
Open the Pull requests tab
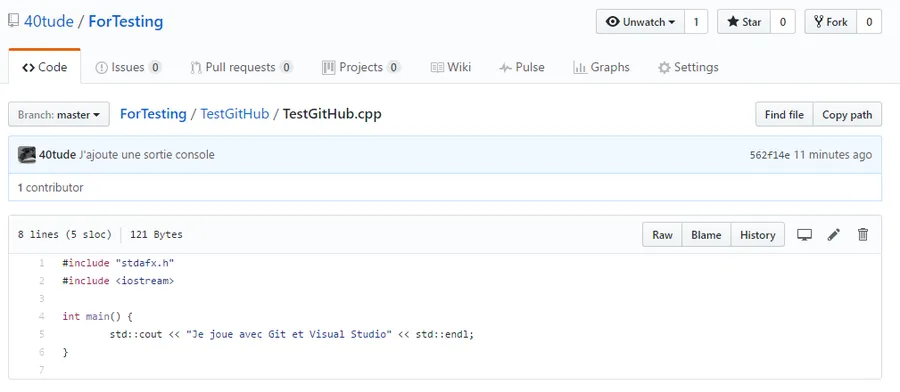coord(241,67)
